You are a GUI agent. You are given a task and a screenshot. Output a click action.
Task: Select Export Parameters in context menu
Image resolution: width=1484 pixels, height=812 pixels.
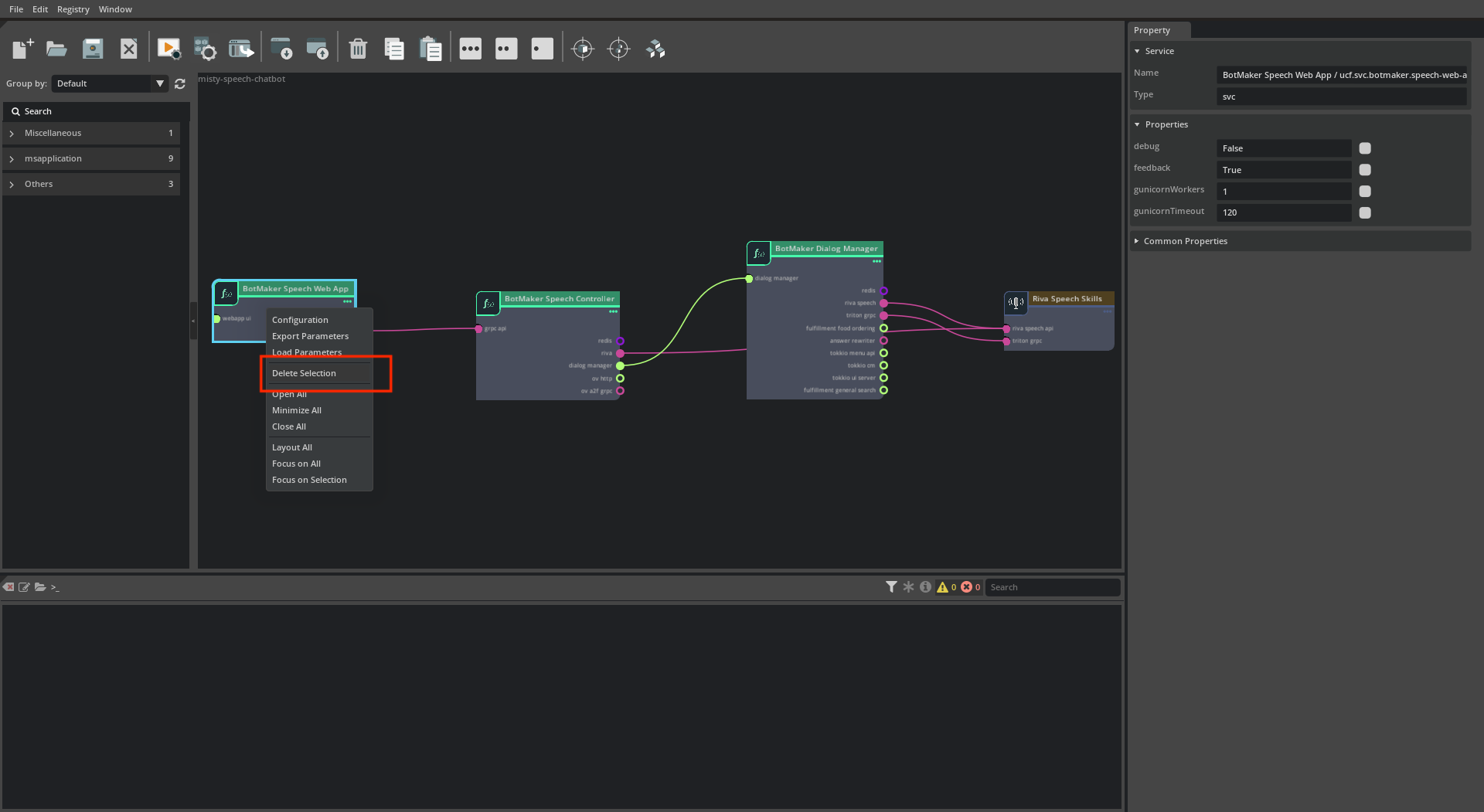pyautogui.click(x=319, y=336)
